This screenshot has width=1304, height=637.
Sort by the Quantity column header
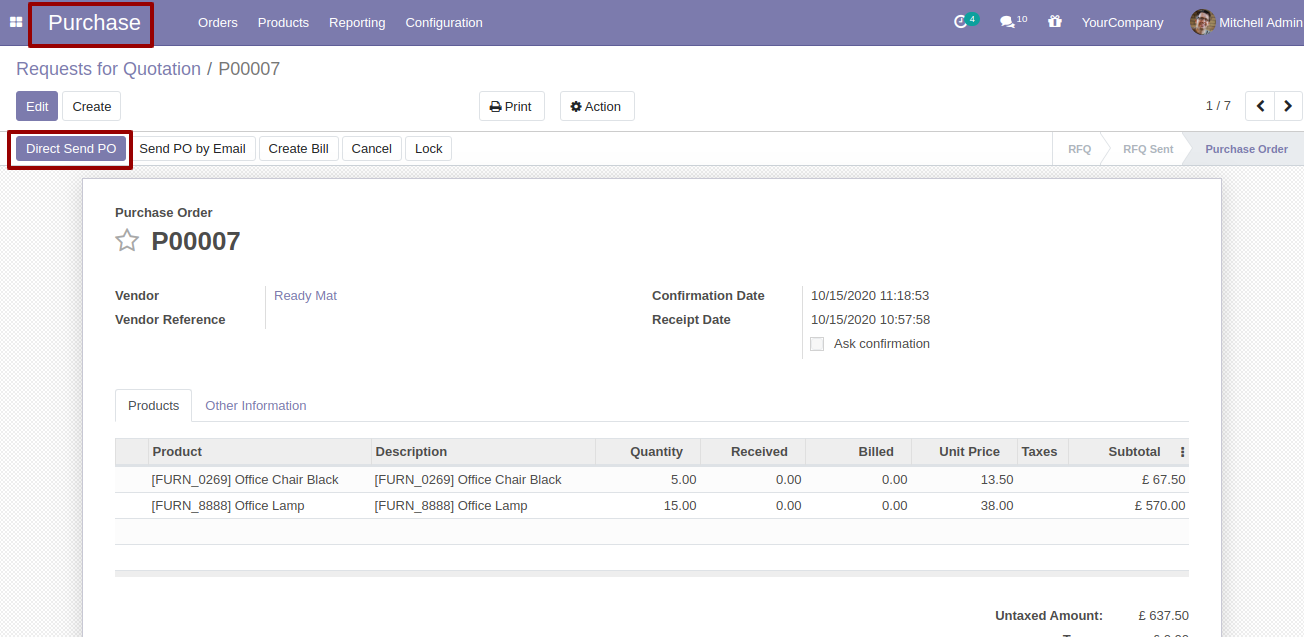point(648,452)
